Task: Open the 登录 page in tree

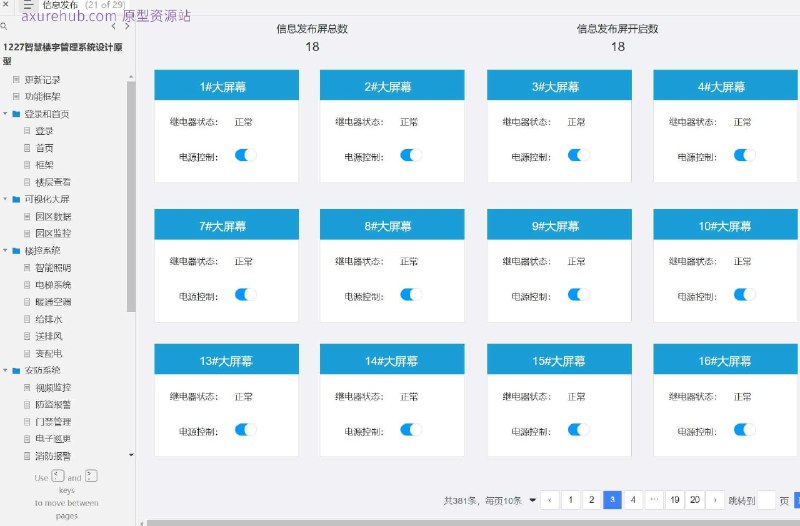Action: coord(44,131)
